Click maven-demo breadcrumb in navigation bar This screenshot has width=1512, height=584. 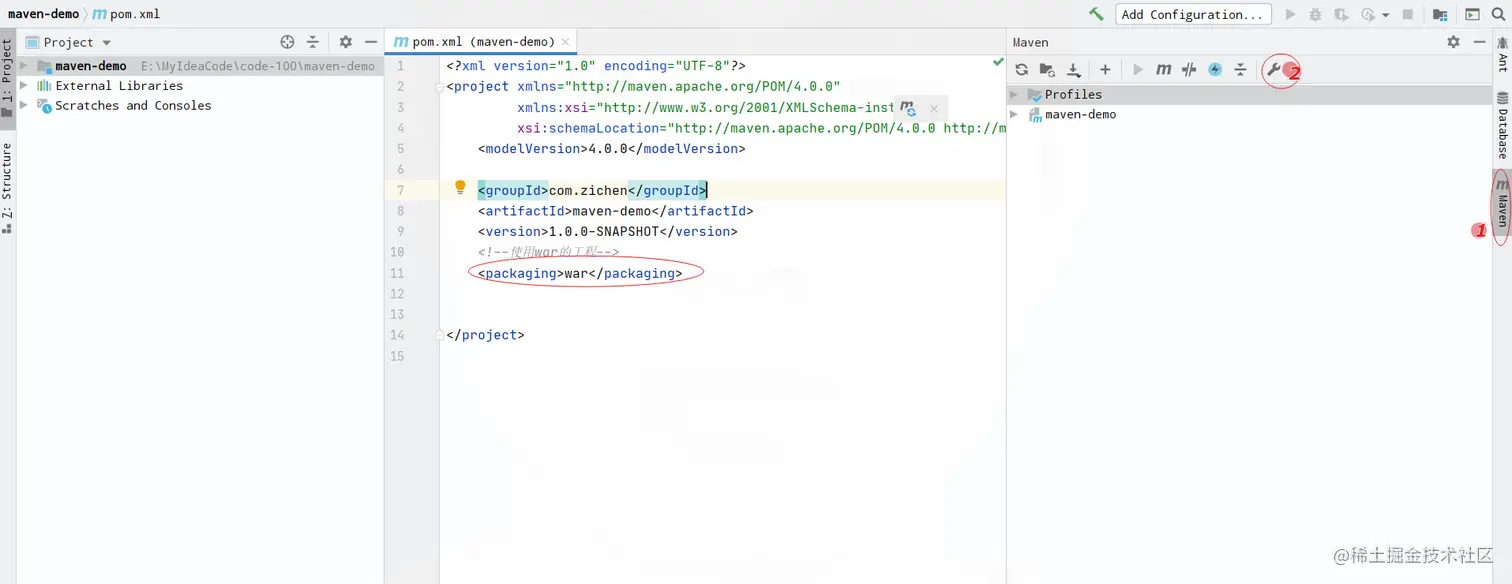[43, 14]
